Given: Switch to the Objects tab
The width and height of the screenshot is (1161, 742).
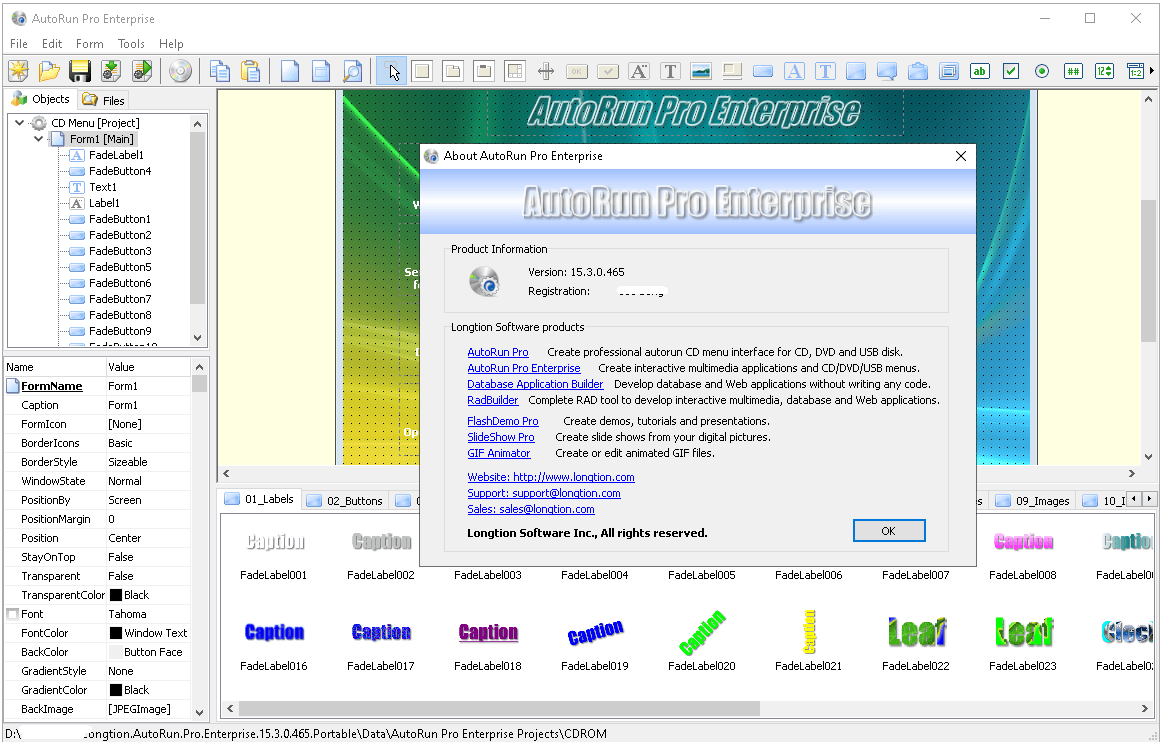Looking at the screenshot, I should click(x=41, y=98).
